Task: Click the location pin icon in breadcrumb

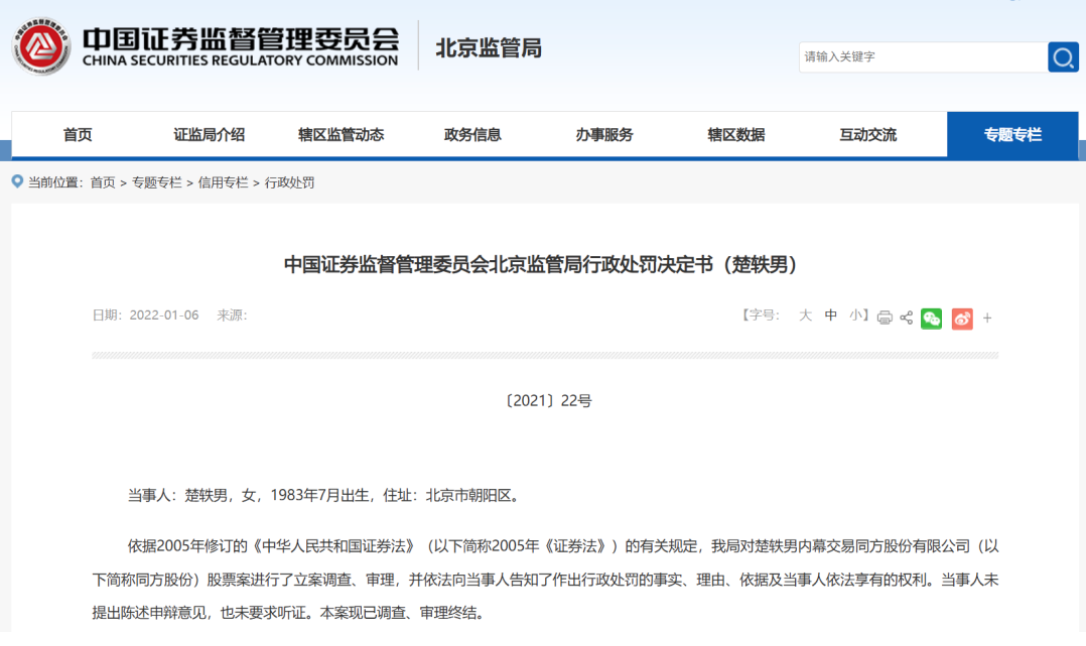Action: tap(17, 182)
